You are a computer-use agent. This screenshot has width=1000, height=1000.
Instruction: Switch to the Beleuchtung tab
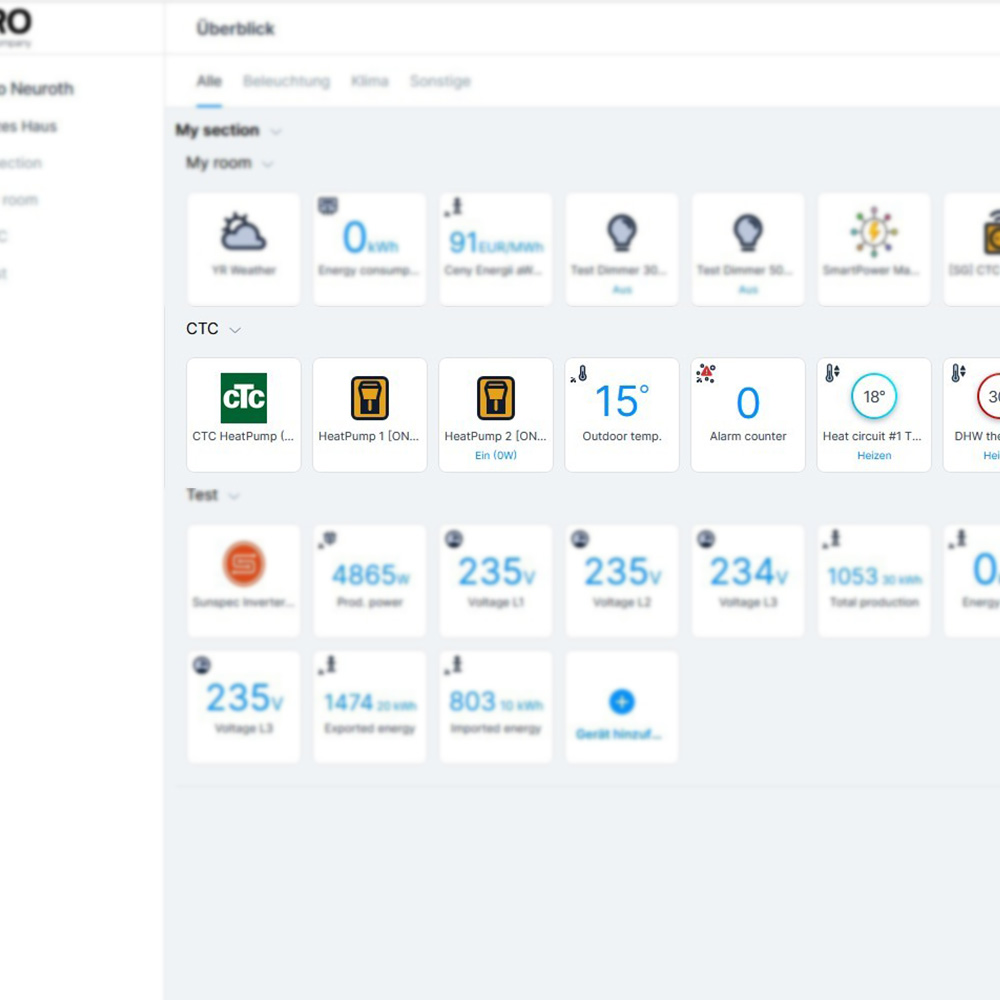tap(286, 81)
